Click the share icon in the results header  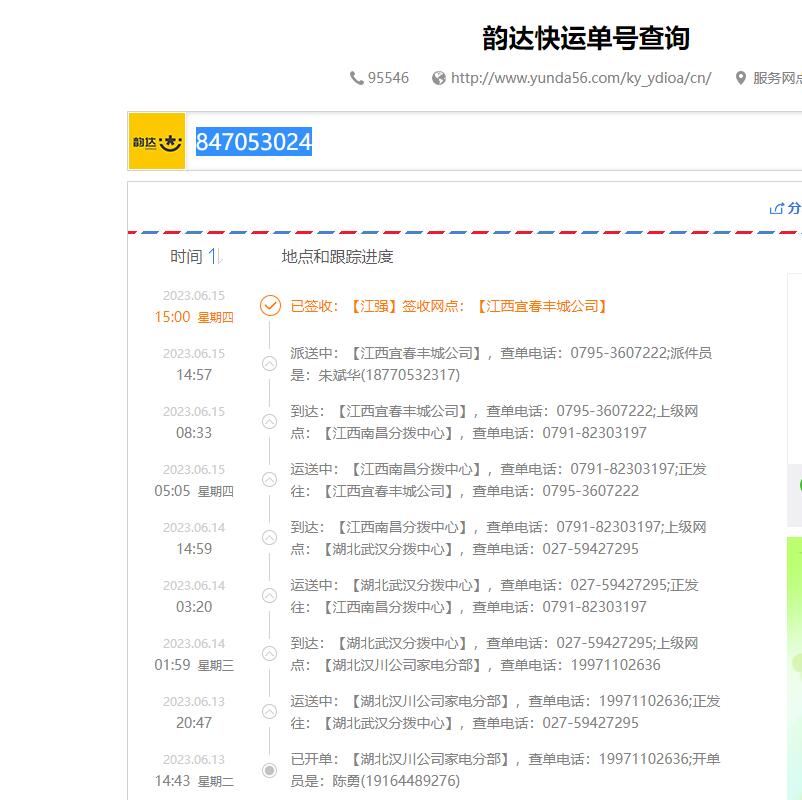click(x=776, y=208)
